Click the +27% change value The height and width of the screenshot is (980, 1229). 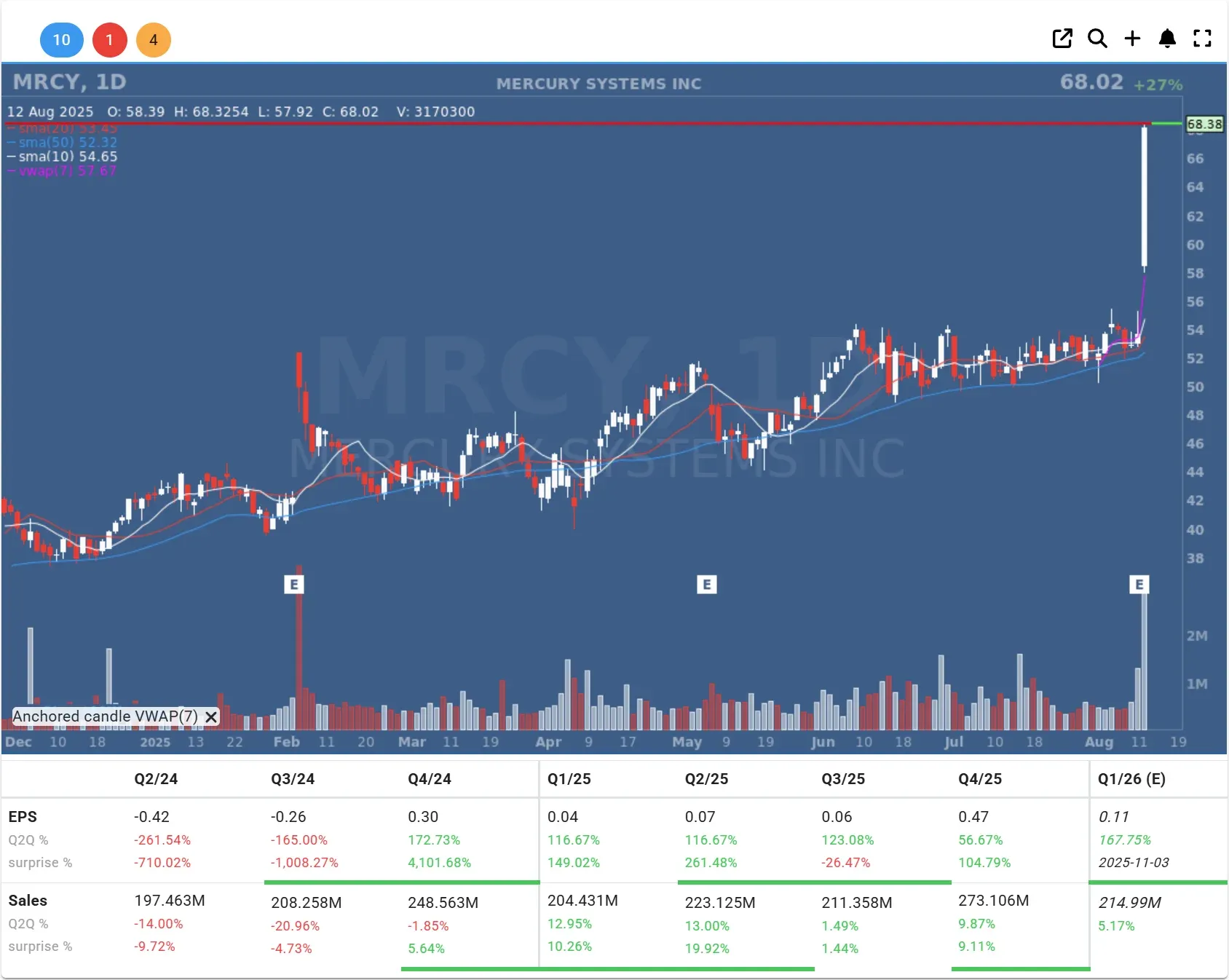click(x=1158, y=84)
